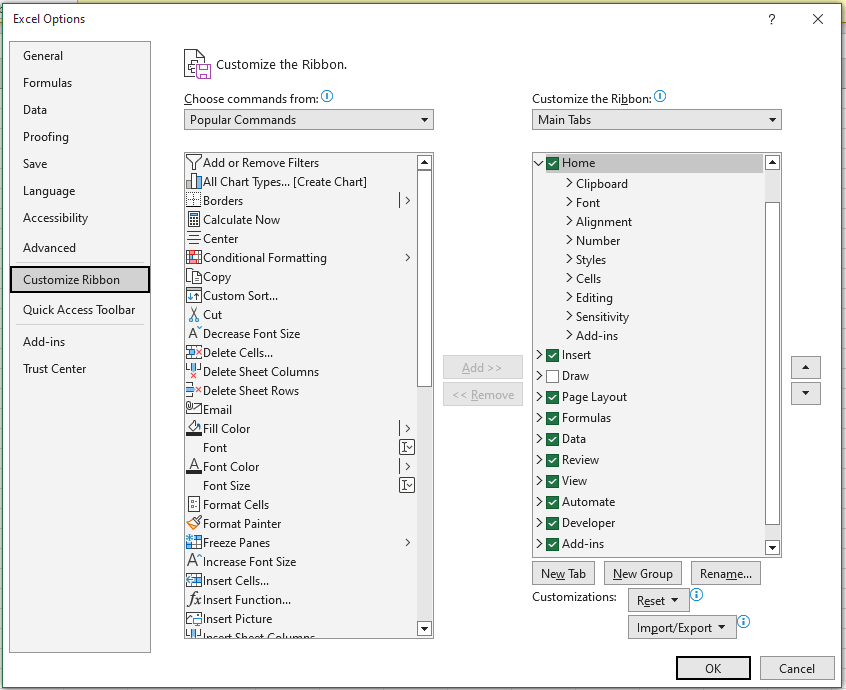
Task: Click the New Tab button
Action: click(563, 573)
